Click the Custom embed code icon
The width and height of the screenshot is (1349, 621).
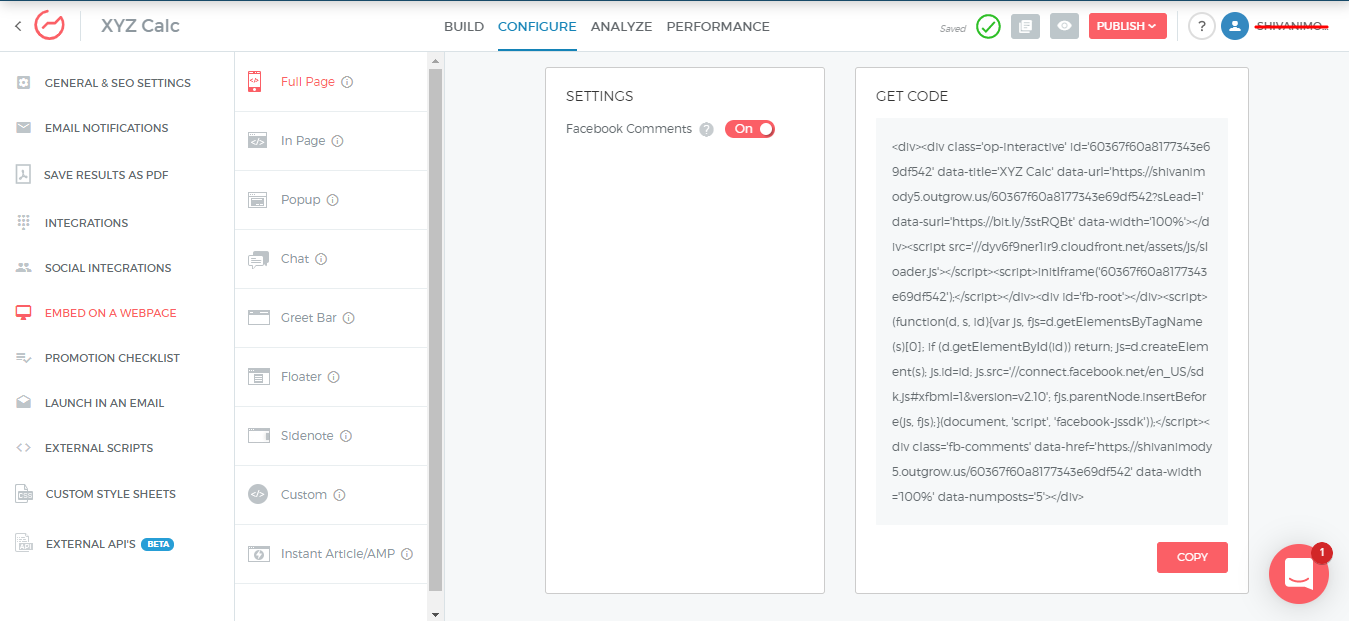tap(258, 494)
